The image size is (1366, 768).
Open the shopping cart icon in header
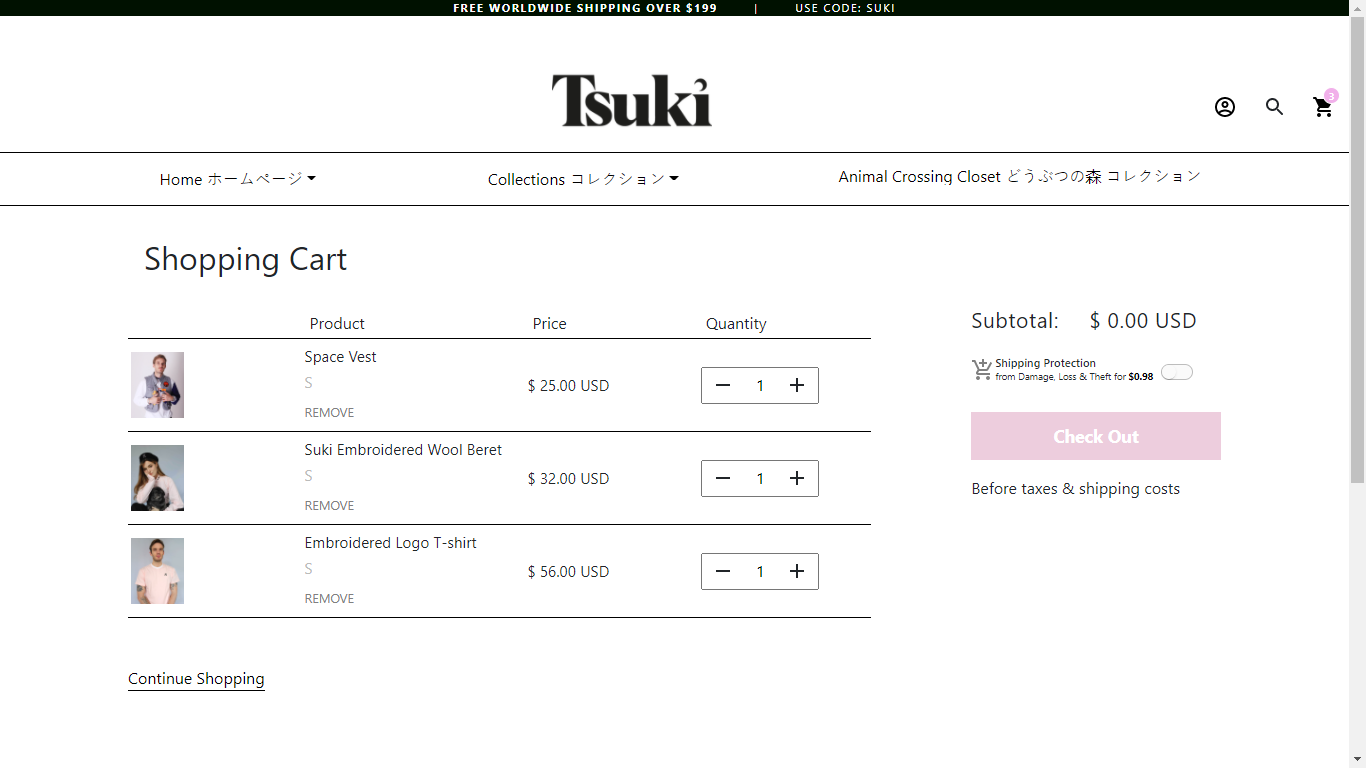(x=1323, y=107)
